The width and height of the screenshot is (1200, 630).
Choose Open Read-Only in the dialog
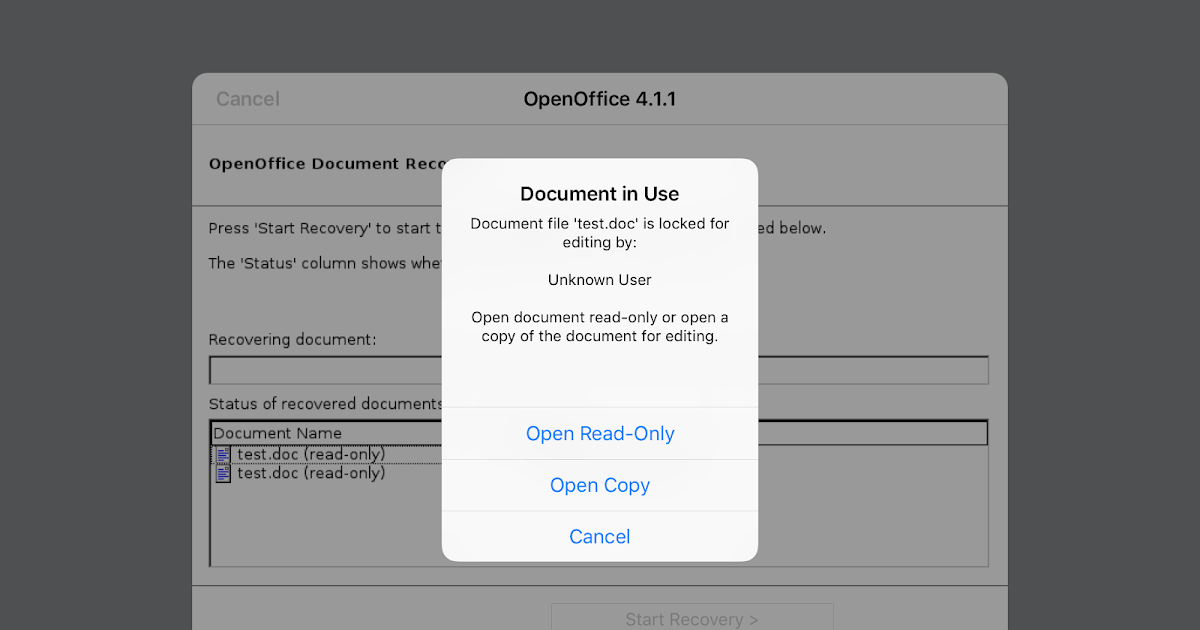[x=600, y=433]
